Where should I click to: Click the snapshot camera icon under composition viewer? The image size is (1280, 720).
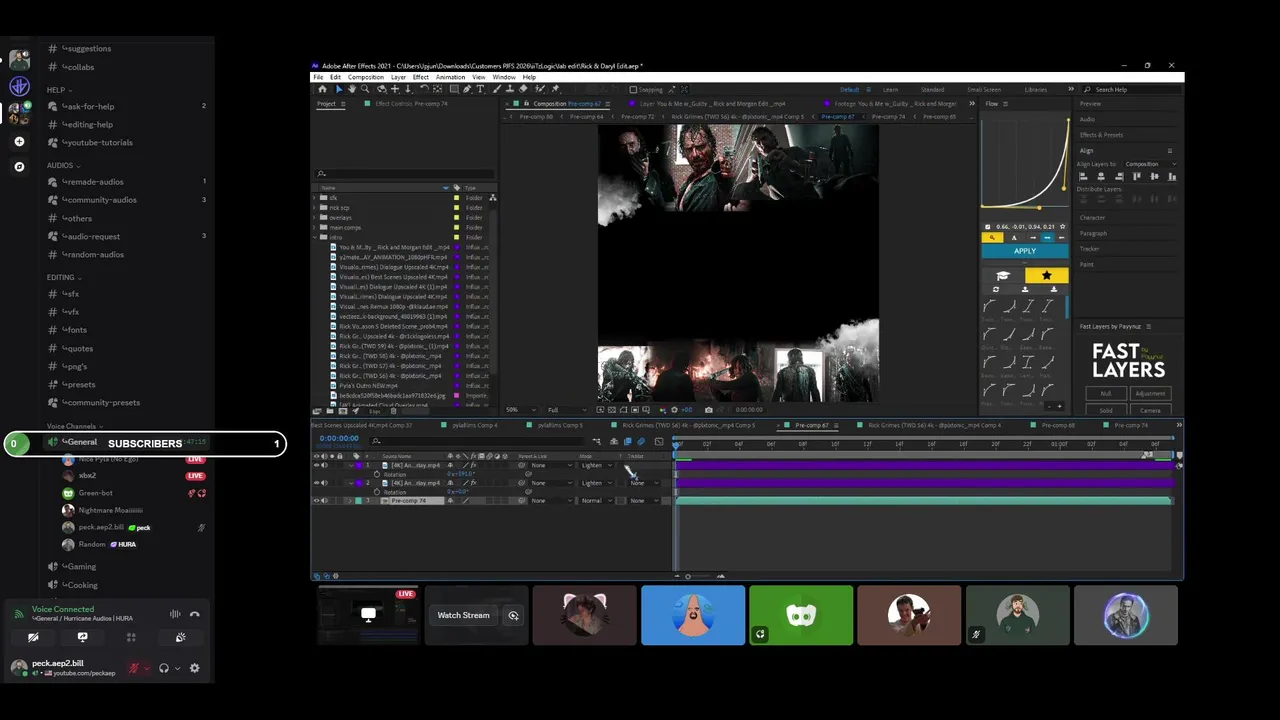click(x=709, y=409)
